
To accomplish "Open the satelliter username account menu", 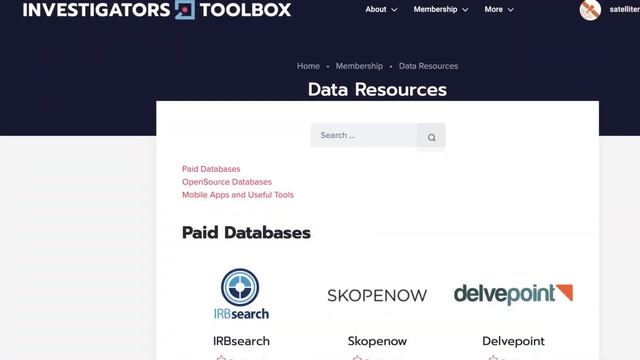I will 624,9.
